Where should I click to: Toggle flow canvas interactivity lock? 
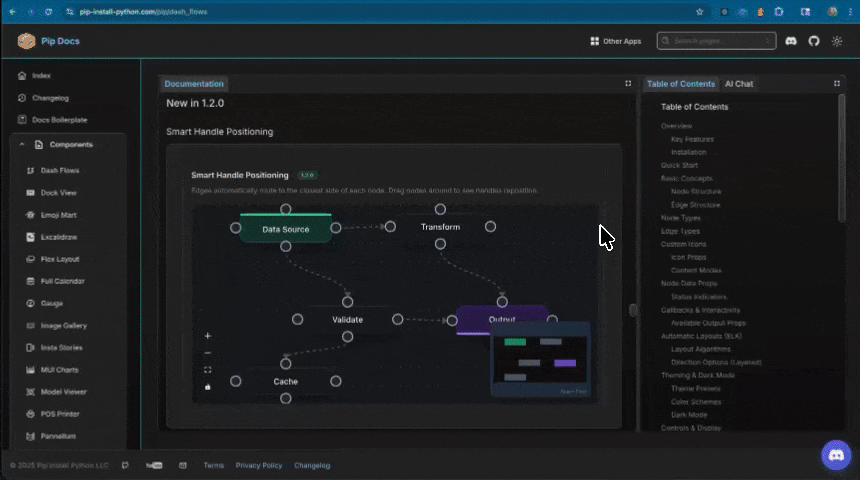click(207, 387)
